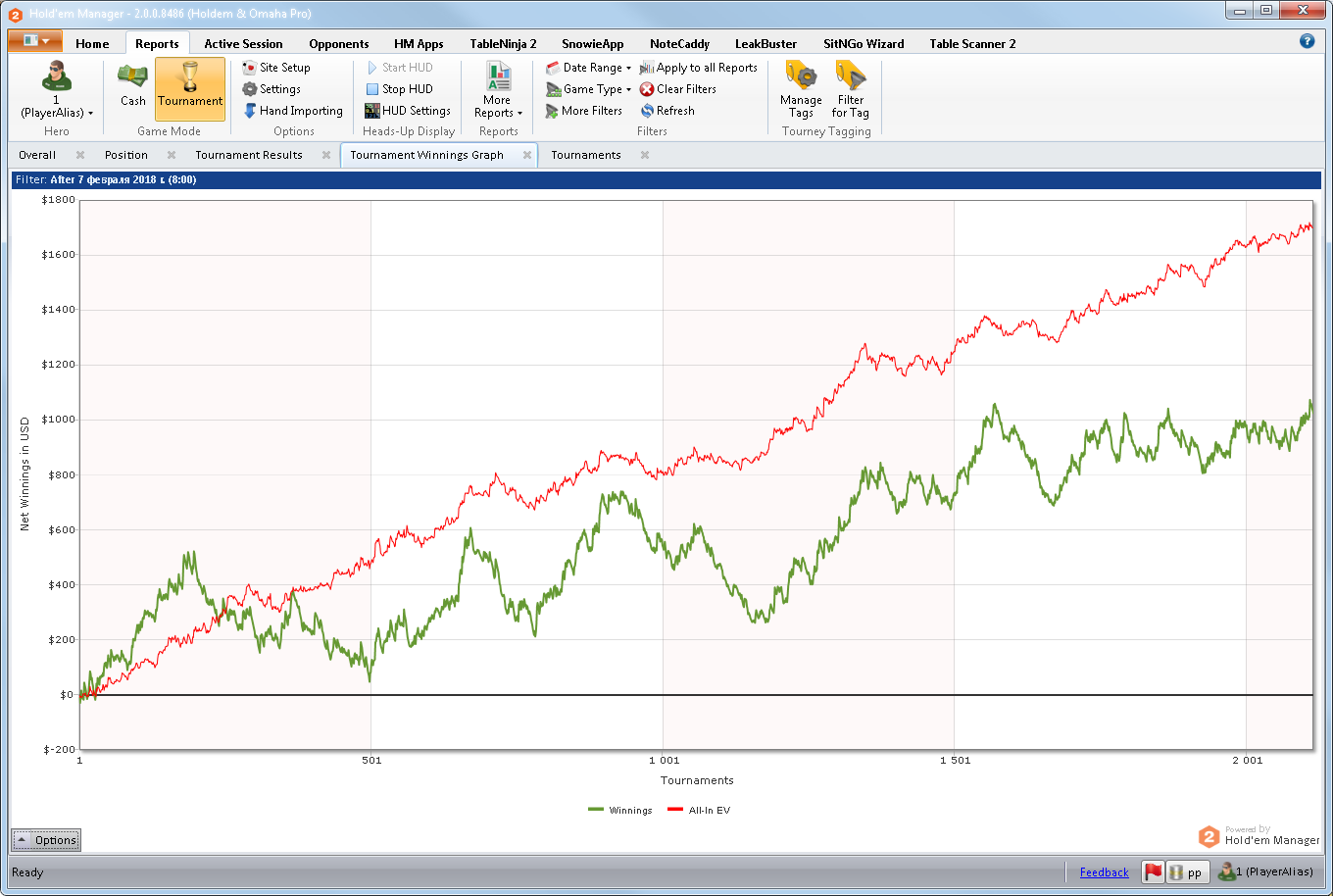
Task: Click the Ready status text
Action: (x=27, y=872)
